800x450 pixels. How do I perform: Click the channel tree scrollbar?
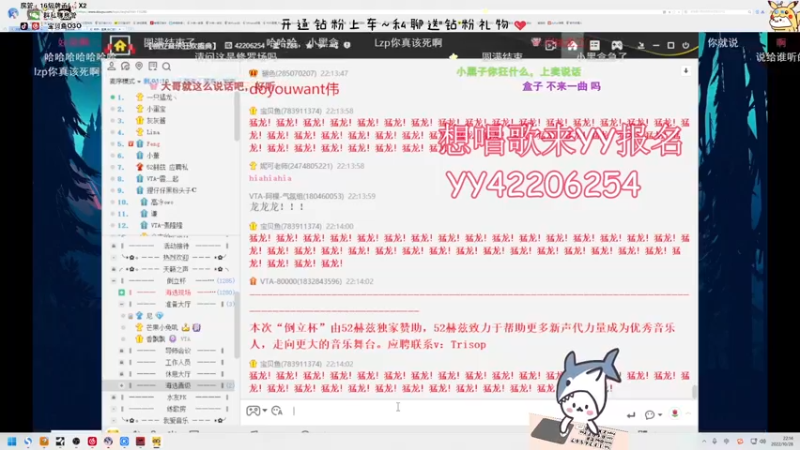[x=237, y=327]
